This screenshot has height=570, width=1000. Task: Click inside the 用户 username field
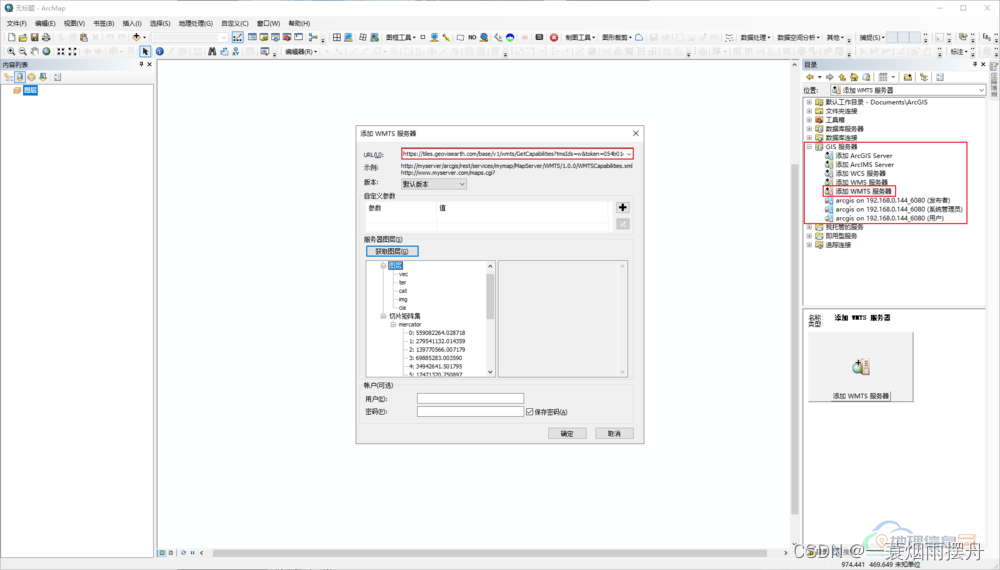click(x=470, y=398)
